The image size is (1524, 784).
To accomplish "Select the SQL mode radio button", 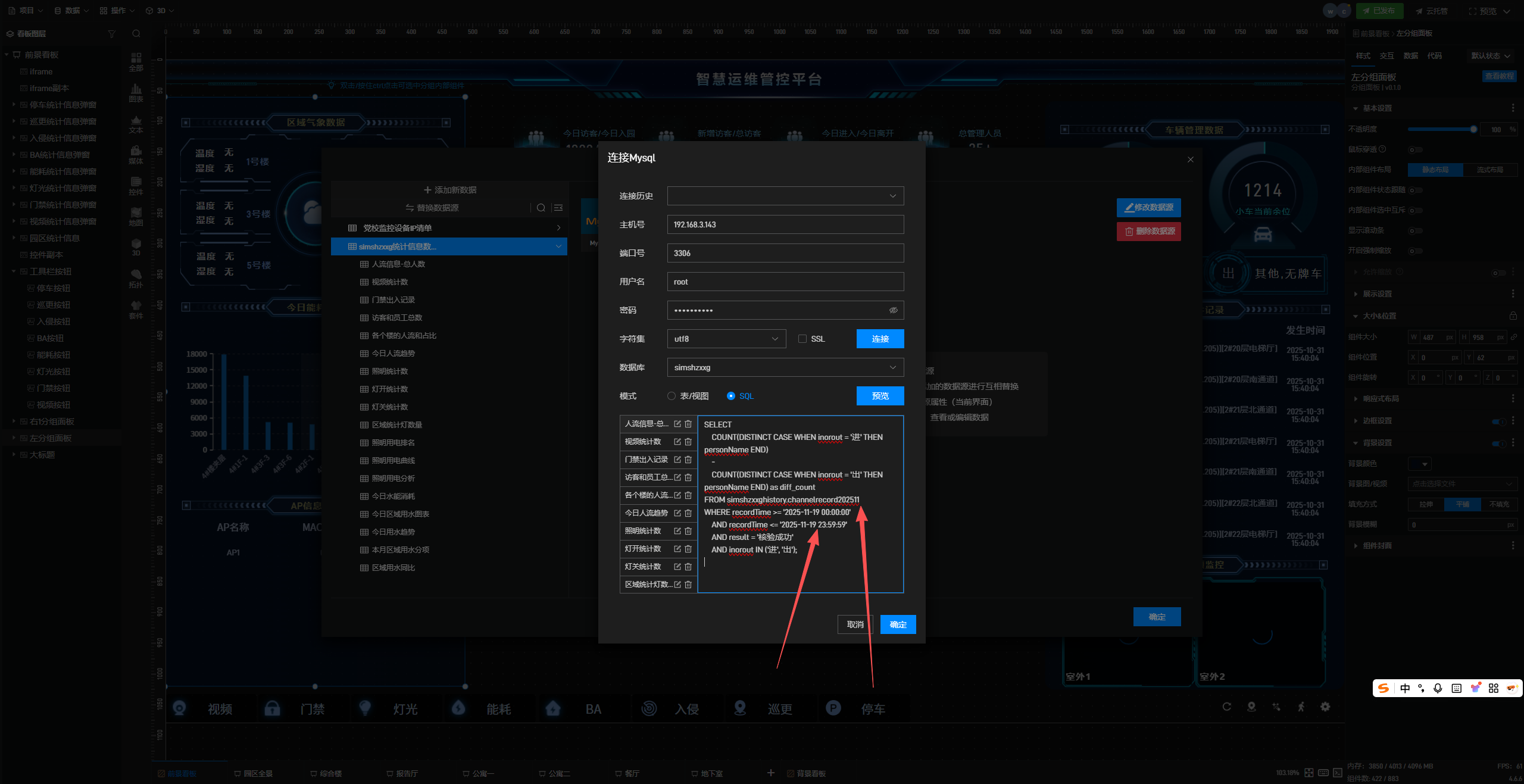I will point(731,396).
